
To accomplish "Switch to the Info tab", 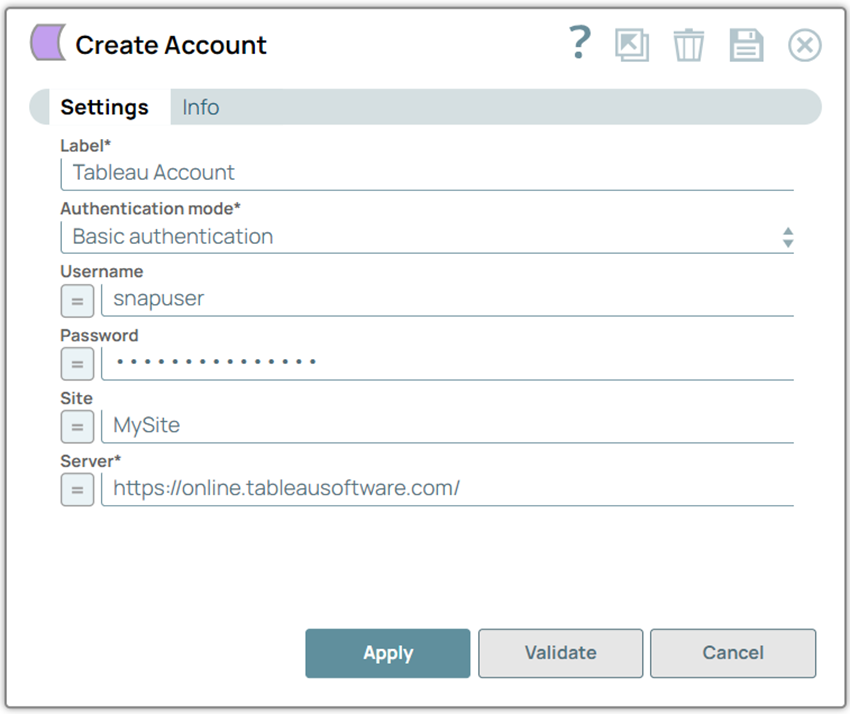I will point(200,107).
